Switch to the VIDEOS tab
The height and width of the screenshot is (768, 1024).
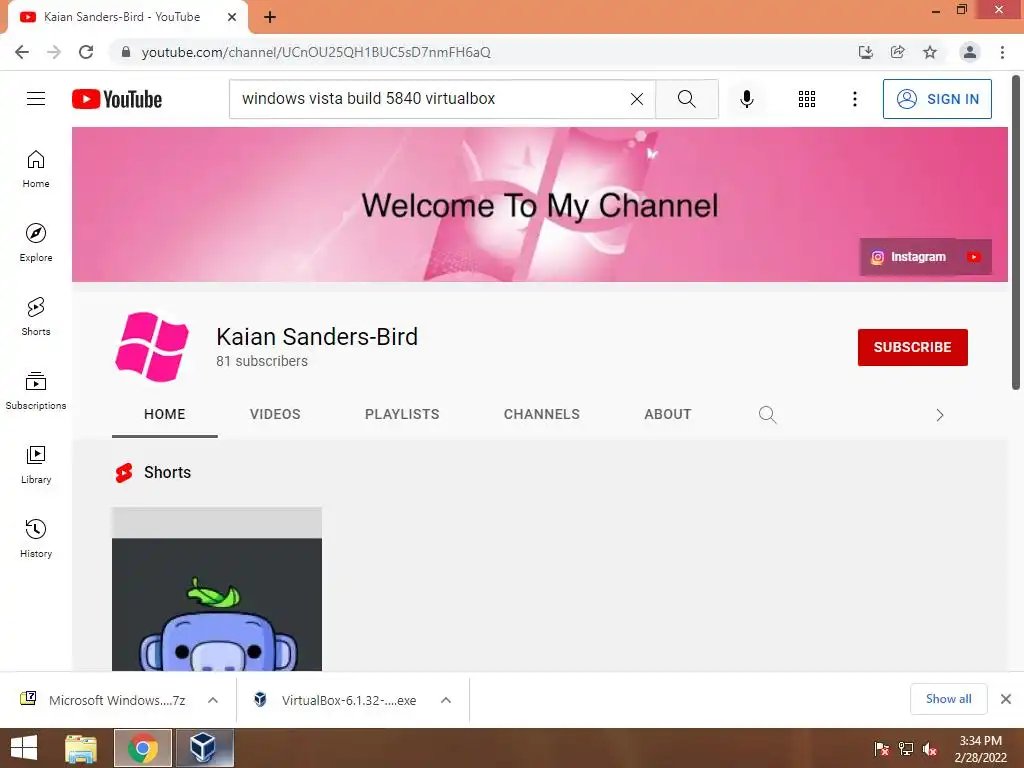point(275,415)
